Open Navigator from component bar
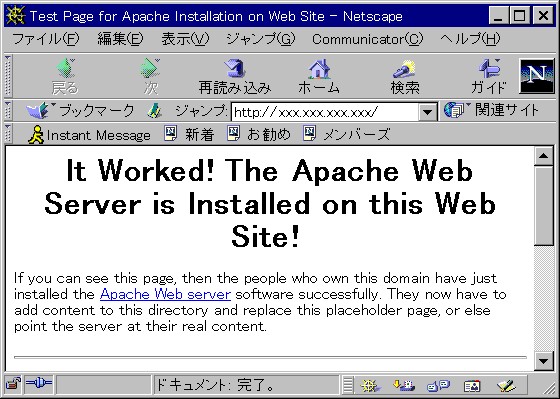The width and height of the screenshot is (560, 399). point(370,385)
